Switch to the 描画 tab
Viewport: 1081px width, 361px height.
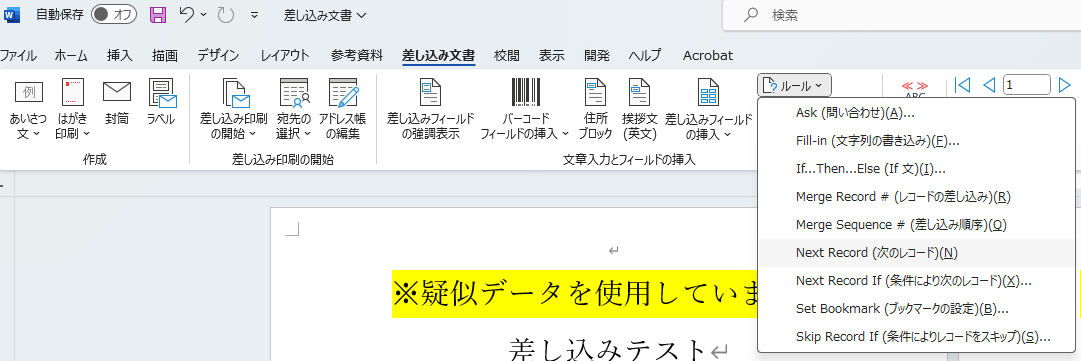click(165, 56)
